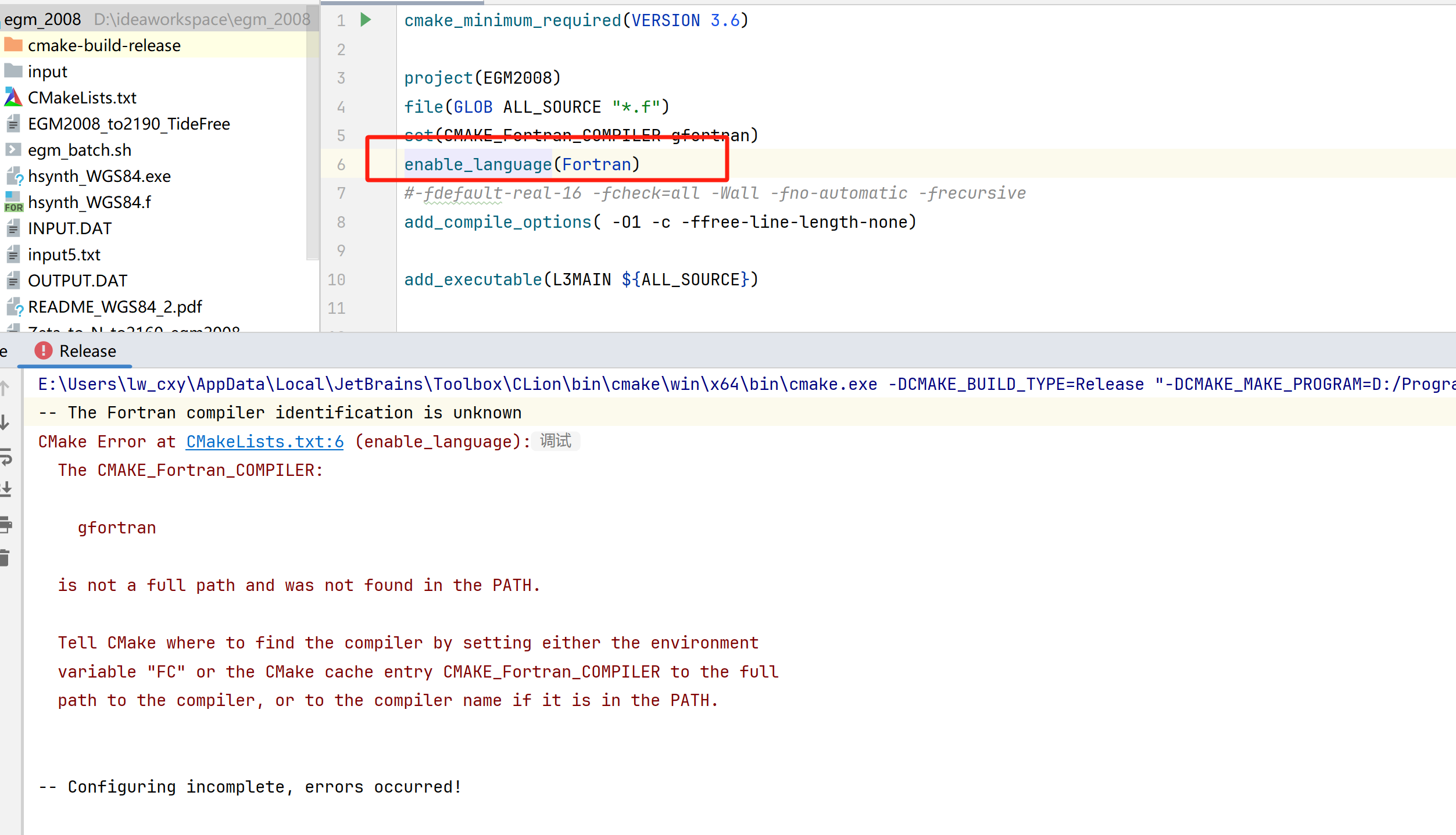Click the green run gutter arrow

[x=366, y=20]
